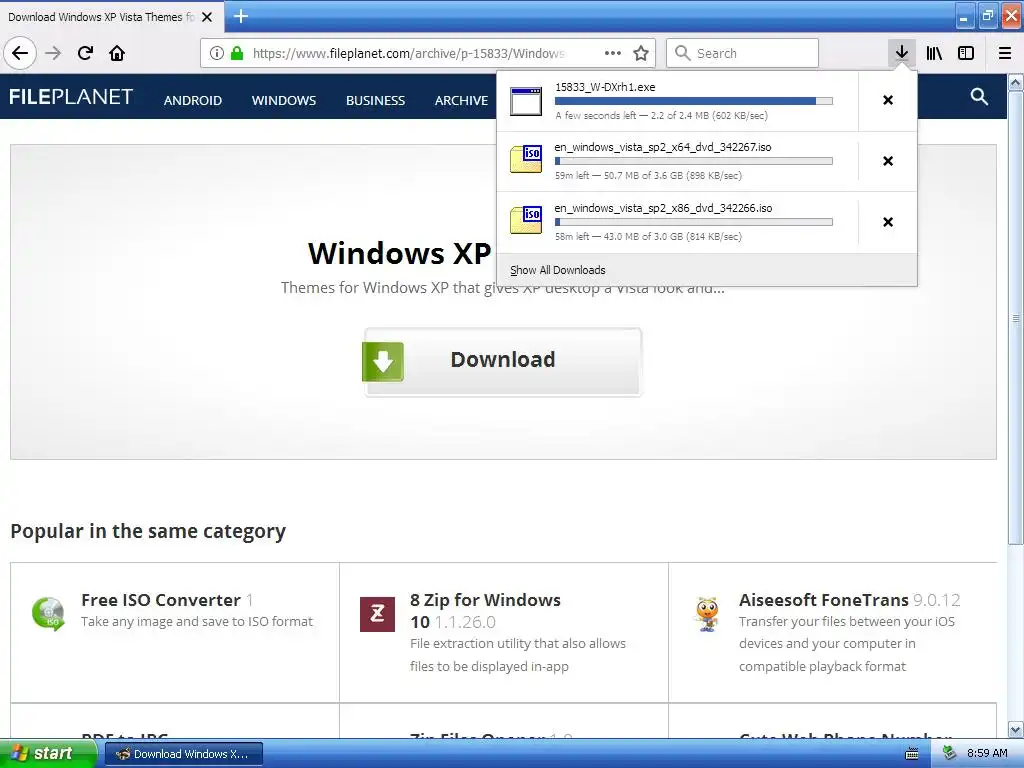The height and width of the screenshot is (768, 1024).
Task: Toggle the Downloads panel arrow button
Action: (x=902, y=53)
